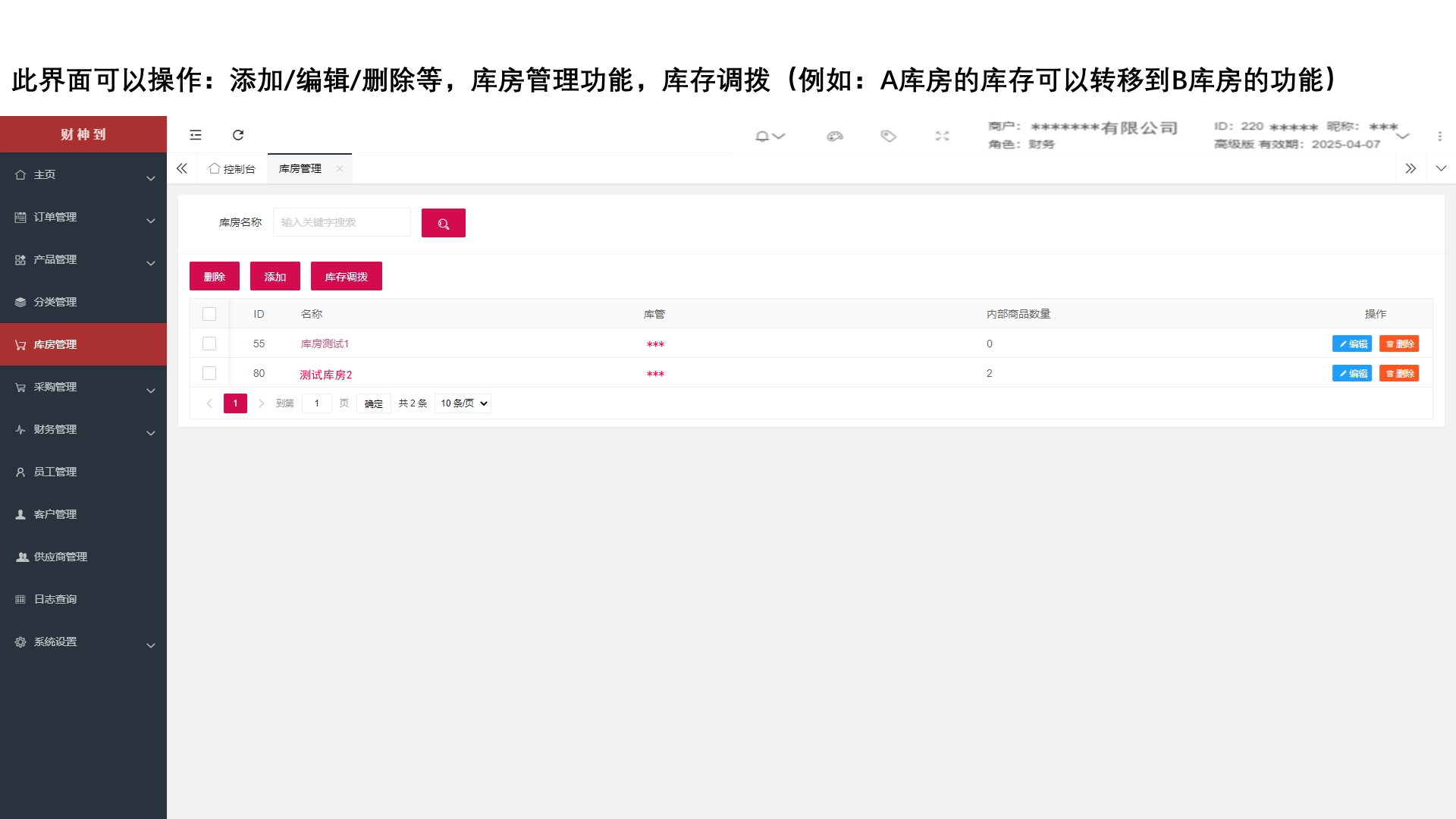Enter fullscreen with the expand icon

coord(942,136)
